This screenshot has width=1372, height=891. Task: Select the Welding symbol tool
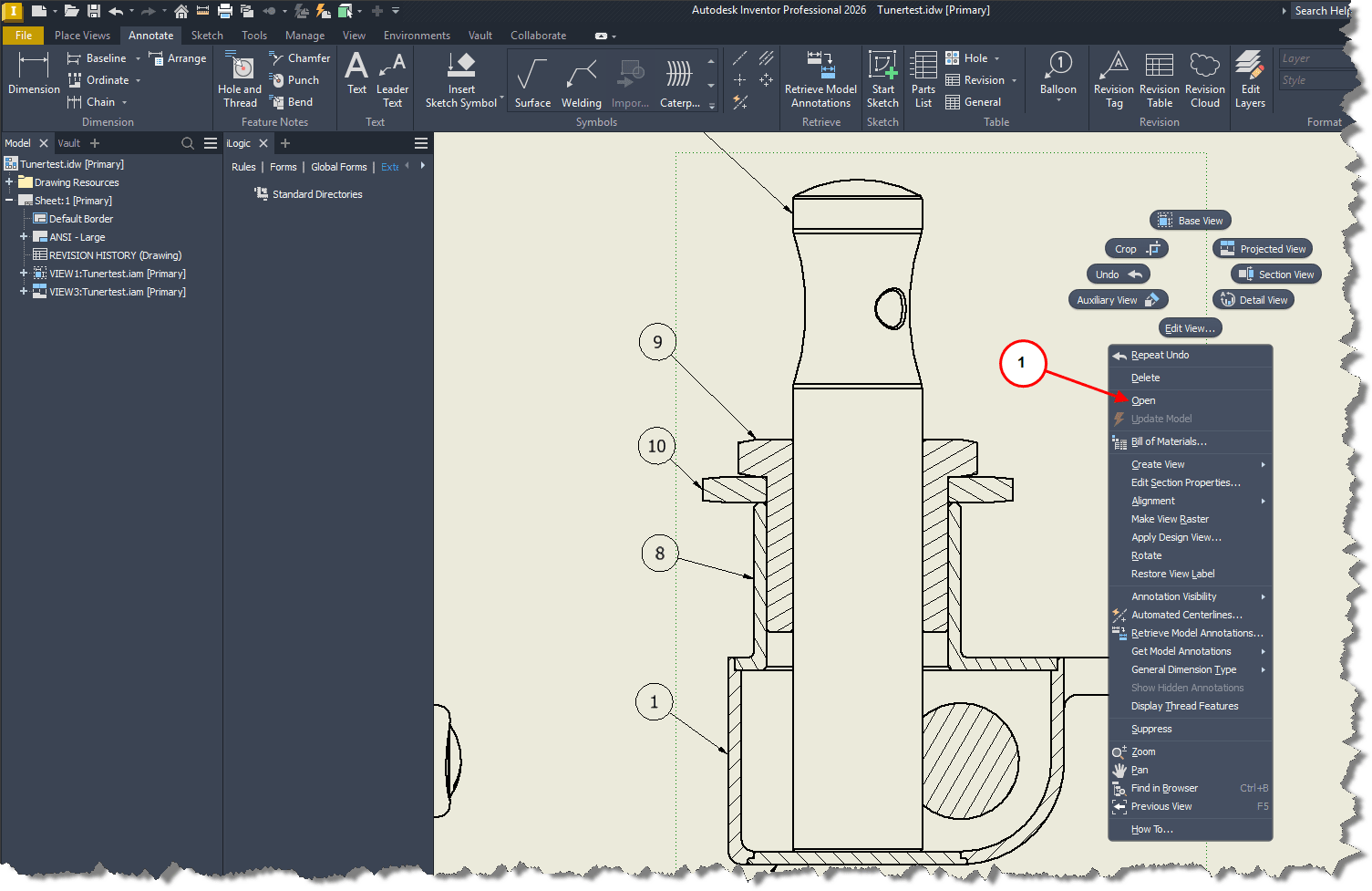click(581, 82)
